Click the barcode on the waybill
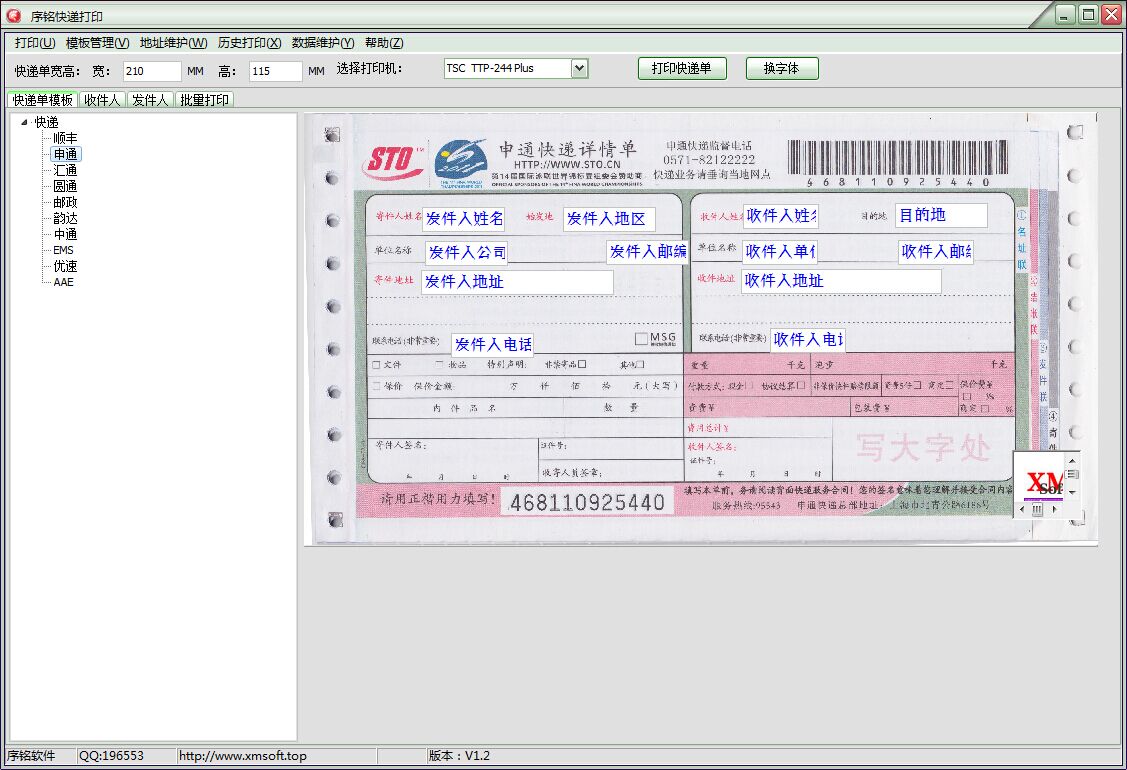Screen dimensions: 1127x770 (x=897, y=157)
